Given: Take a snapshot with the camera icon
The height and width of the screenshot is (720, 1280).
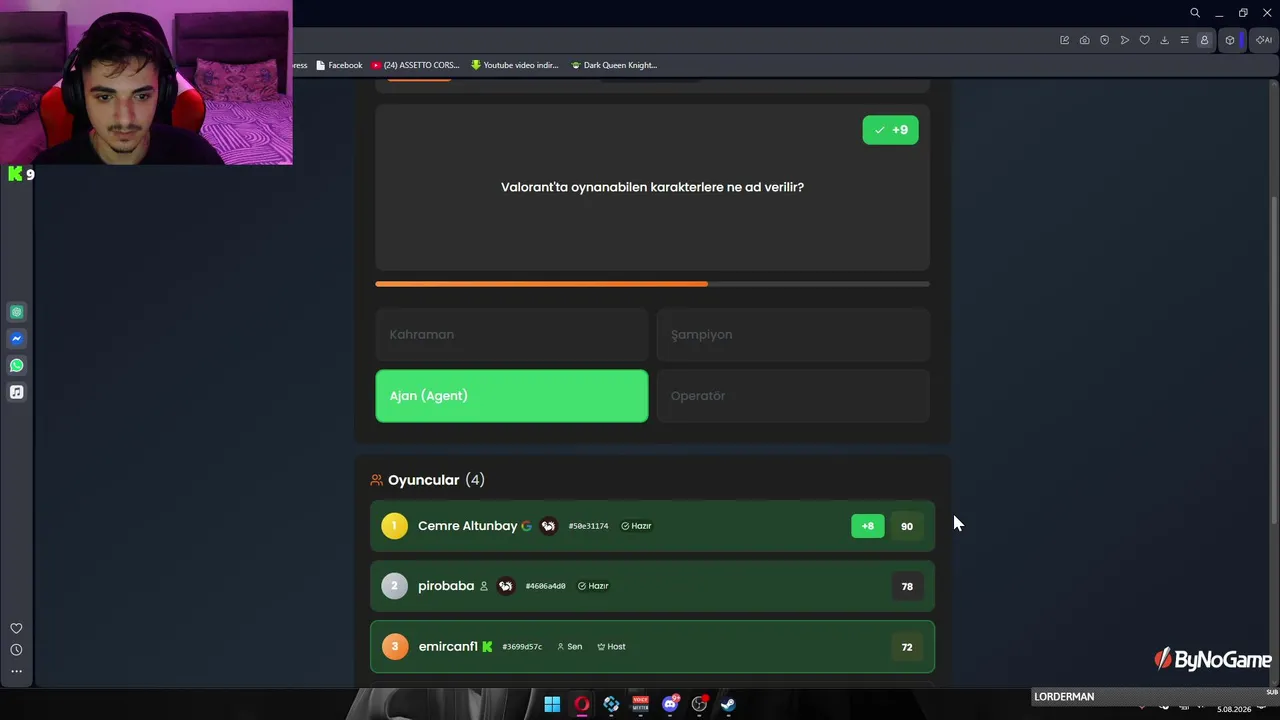Looking at the screenshot, I should pos(1084,40).
